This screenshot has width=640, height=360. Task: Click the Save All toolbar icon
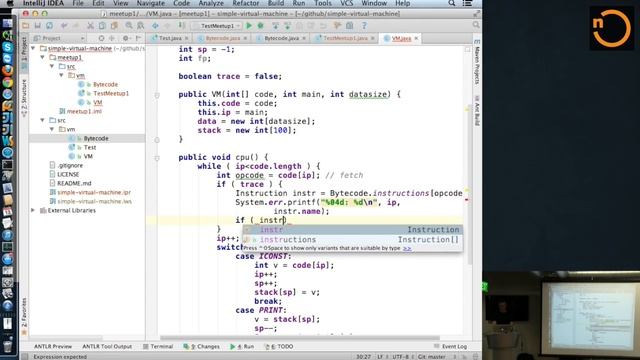point(38,26)
